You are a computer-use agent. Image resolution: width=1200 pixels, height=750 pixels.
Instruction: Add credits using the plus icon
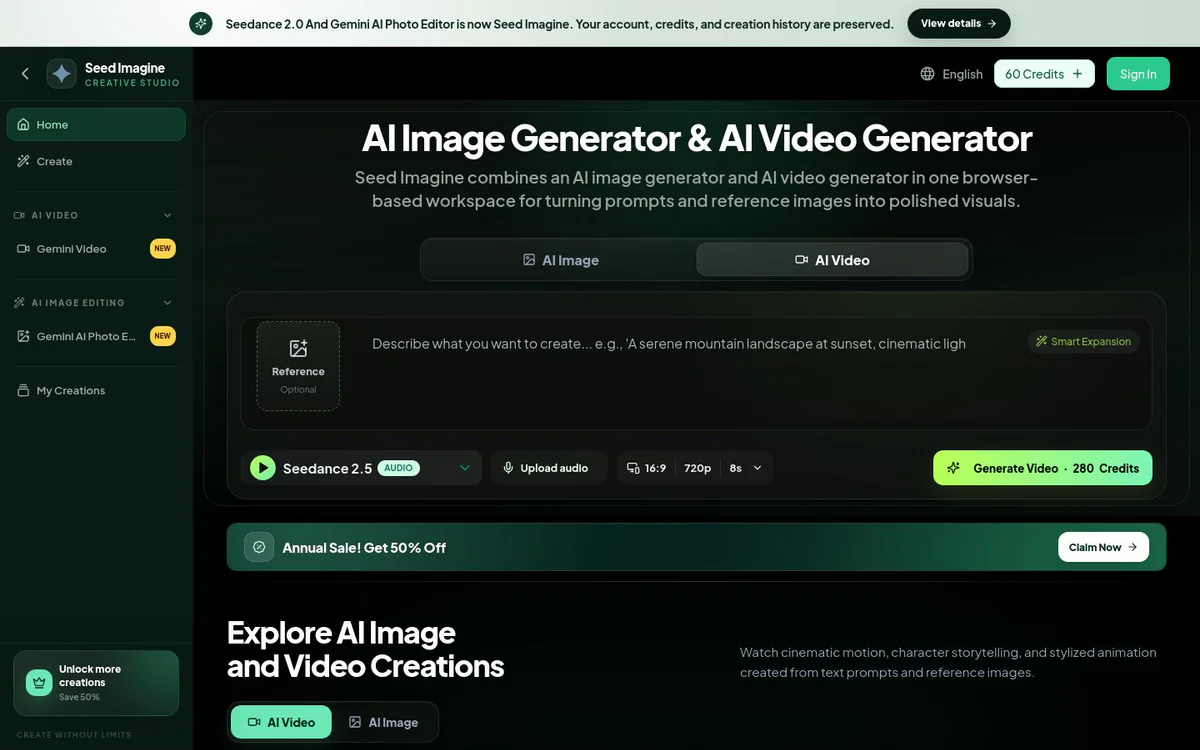1077,74
